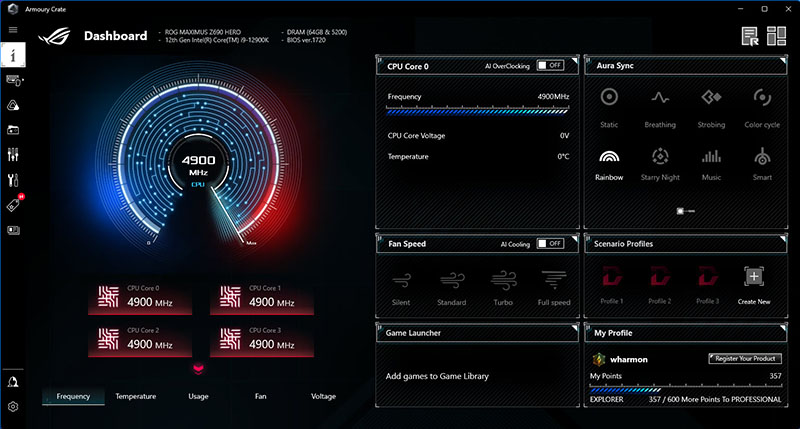Select scenario Profile 3
This screenshot has height=429, width=800.
[x=708, y=285]
